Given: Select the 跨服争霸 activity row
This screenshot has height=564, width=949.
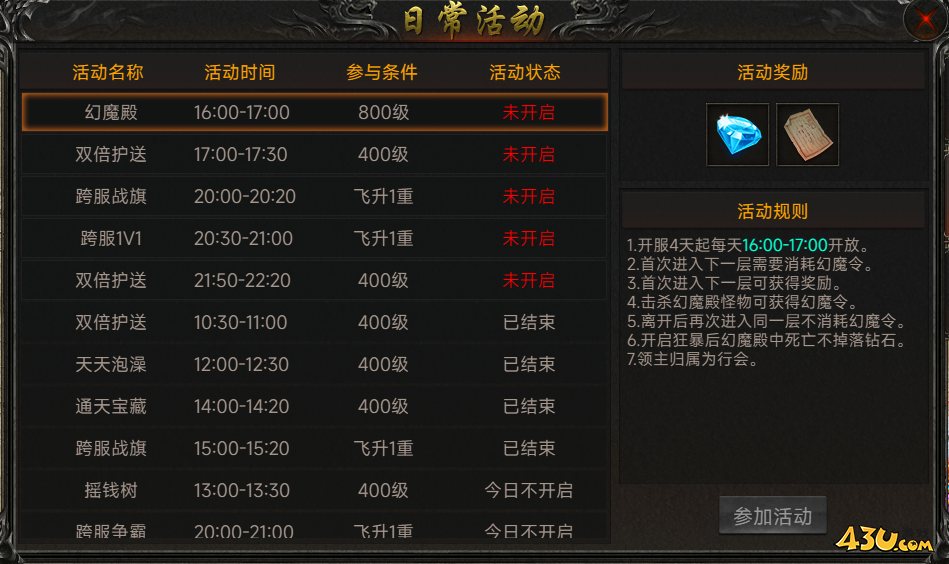Looking at the screenshot, I should (x=315, y=528).
